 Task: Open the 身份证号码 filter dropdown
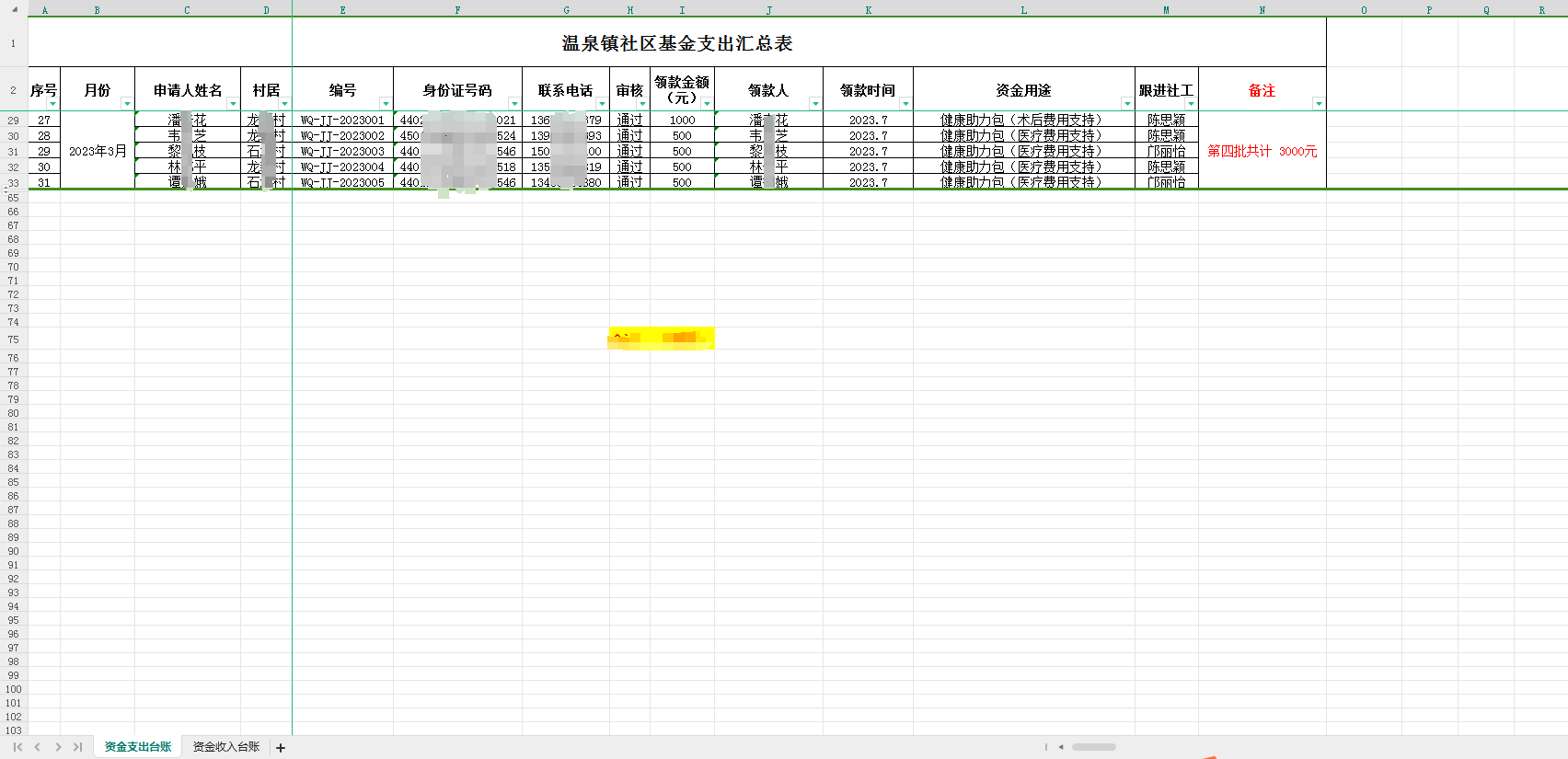tap(514, 104)
